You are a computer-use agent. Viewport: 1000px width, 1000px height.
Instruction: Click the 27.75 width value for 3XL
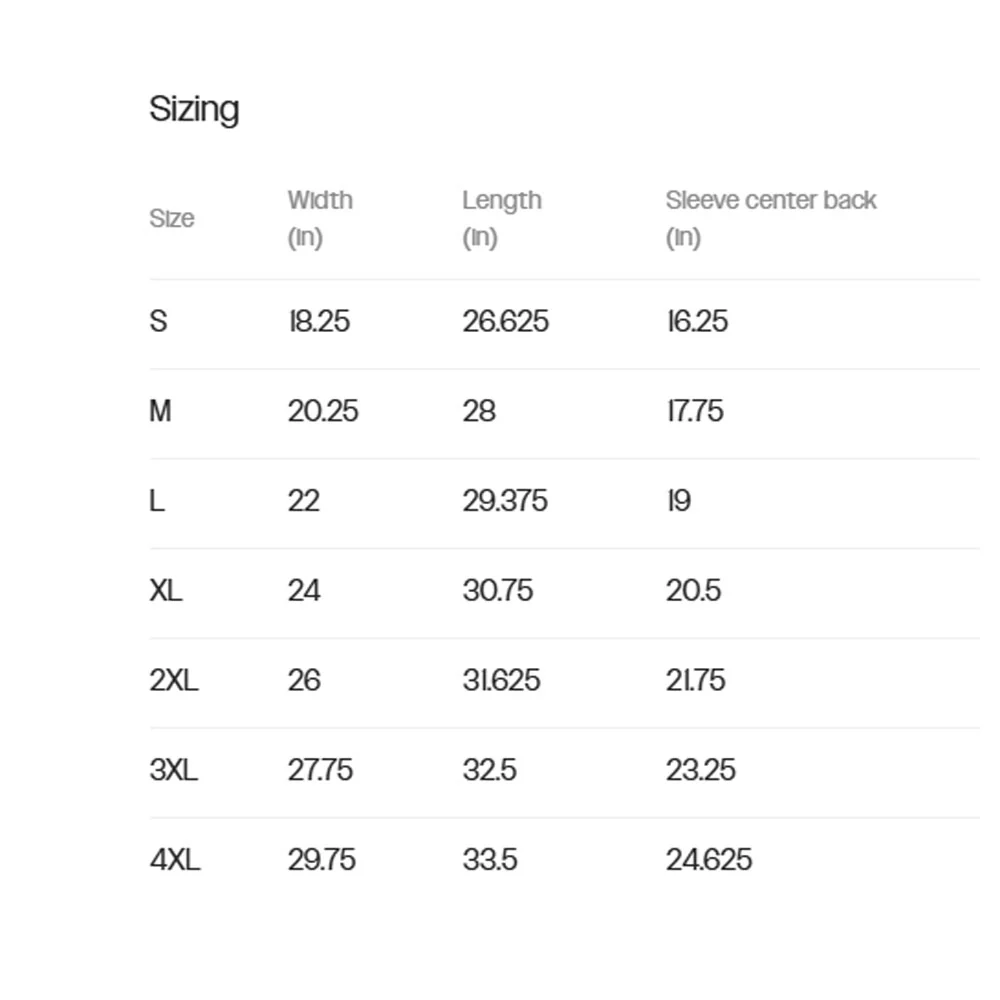(320, 770)
